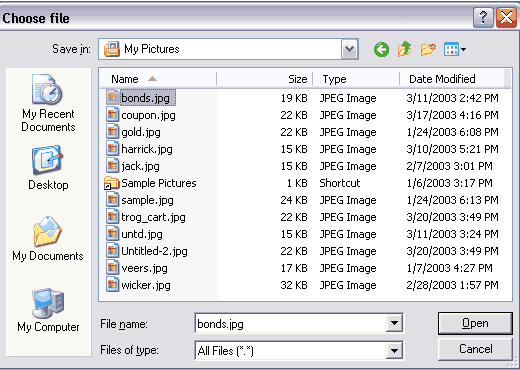Expand the Files of type dropdown
Image resolution: width=520 pixels, height=370 pixels.
click(394, 350)
